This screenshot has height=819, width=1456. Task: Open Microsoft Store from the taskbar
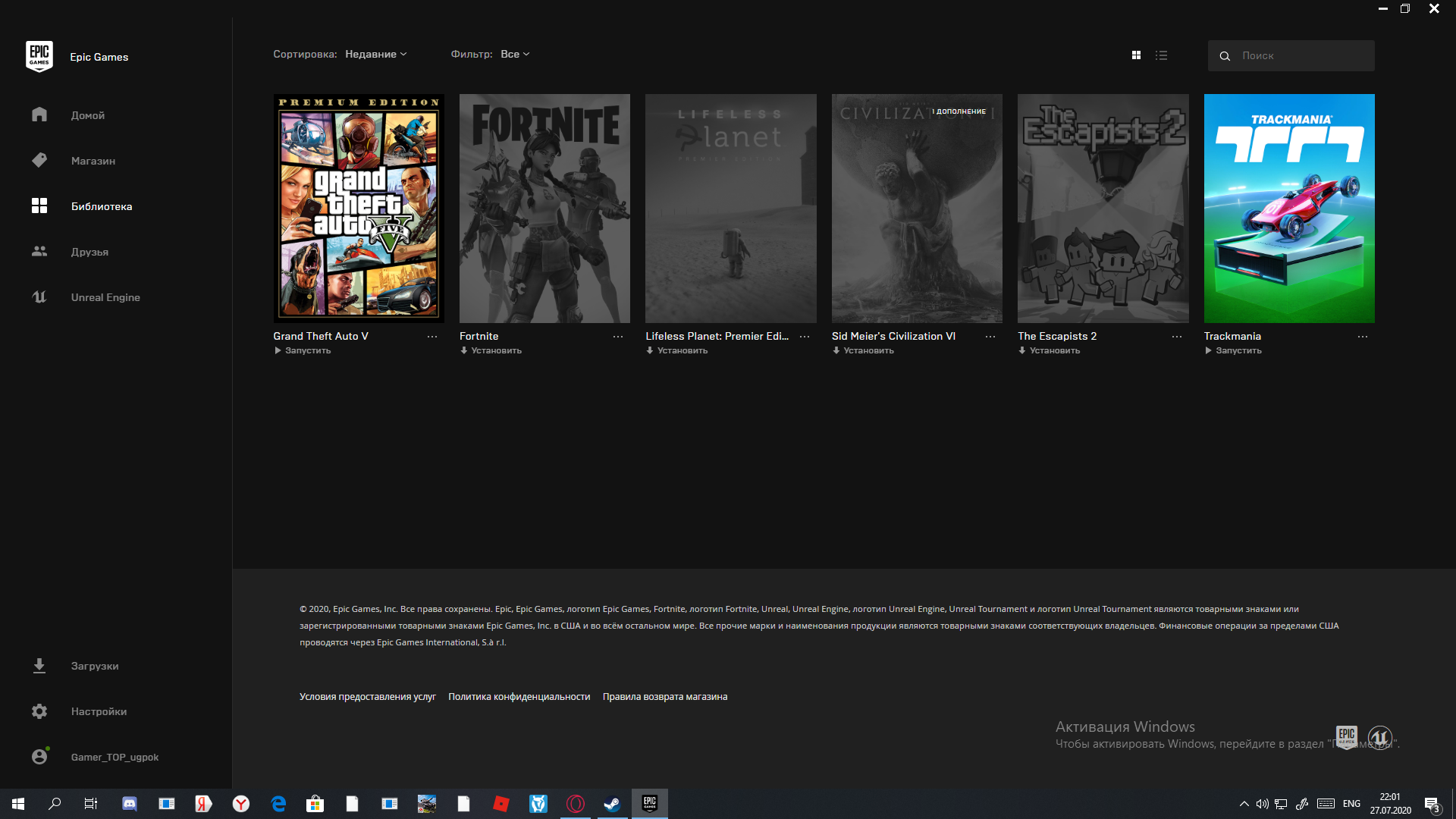315,804
